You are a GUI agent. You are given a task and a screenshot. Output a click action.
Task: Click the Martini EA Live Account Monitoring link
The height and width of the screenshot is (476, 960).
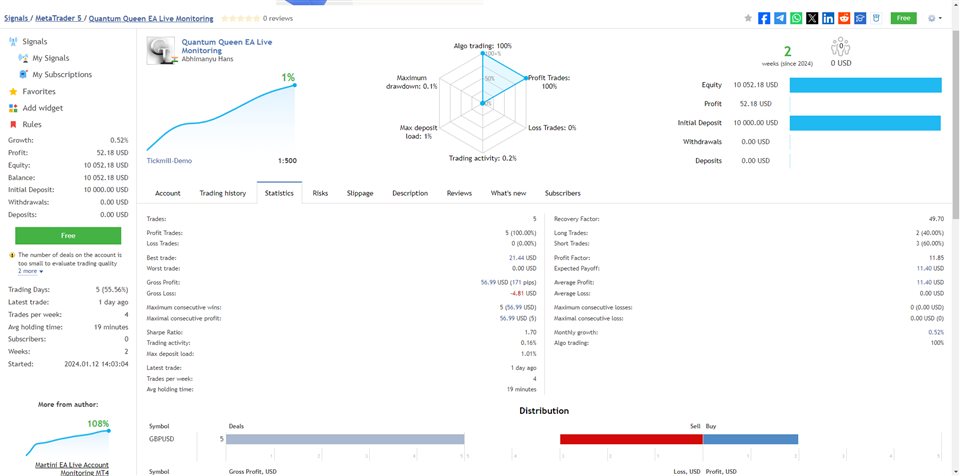click(72, 469)
